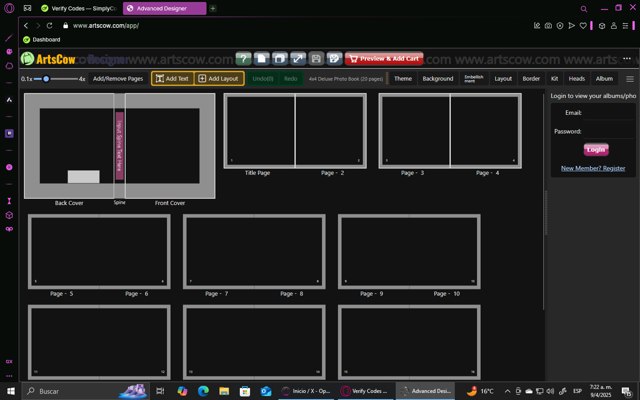This screenshot has height=400, width=640.
Task: Click the pink Login button
Action: pyautogui.click(x=596, y=150)
